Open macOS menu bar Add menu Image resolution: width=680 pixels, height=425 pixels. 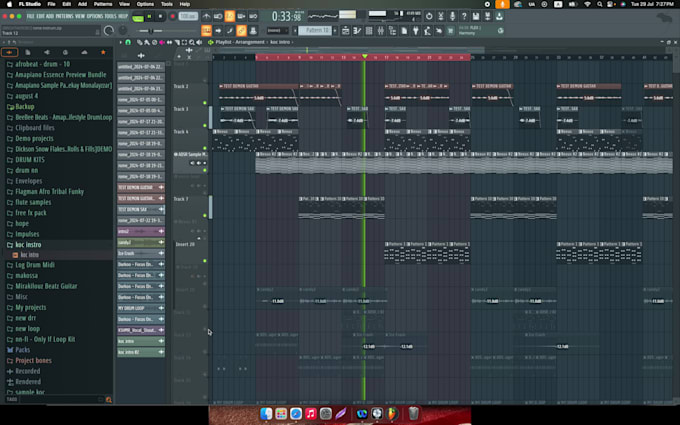pos(82,4)
